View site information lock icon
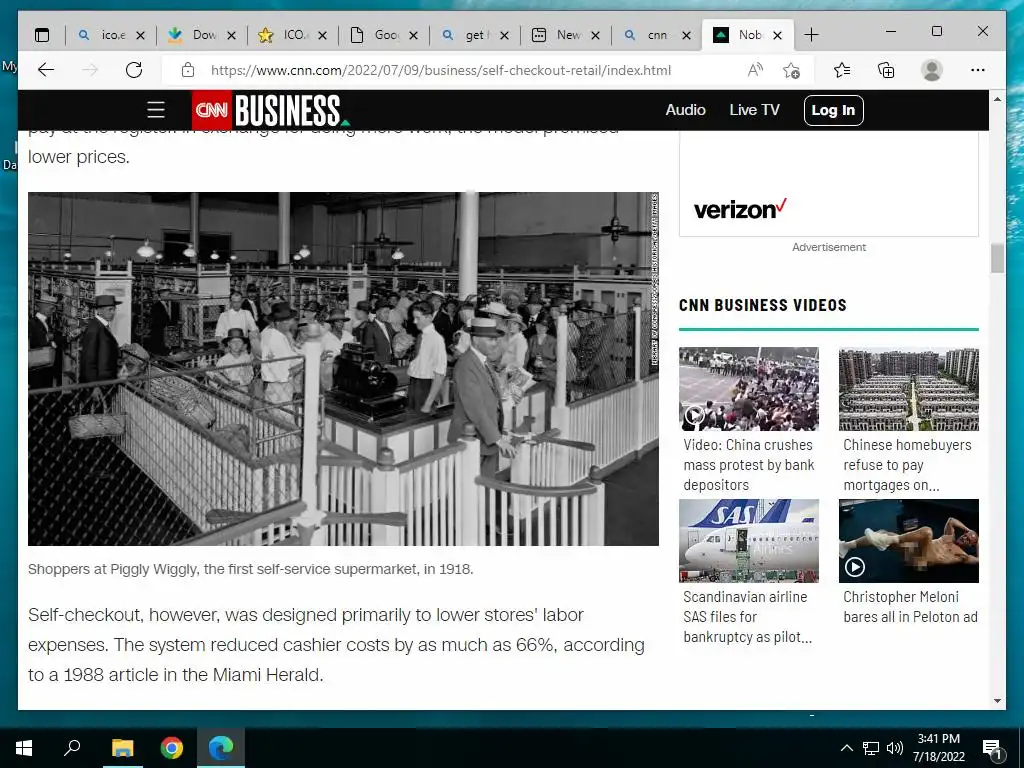Image resolution: width=1024 pixels, height=768 pixels. [187, 70]
